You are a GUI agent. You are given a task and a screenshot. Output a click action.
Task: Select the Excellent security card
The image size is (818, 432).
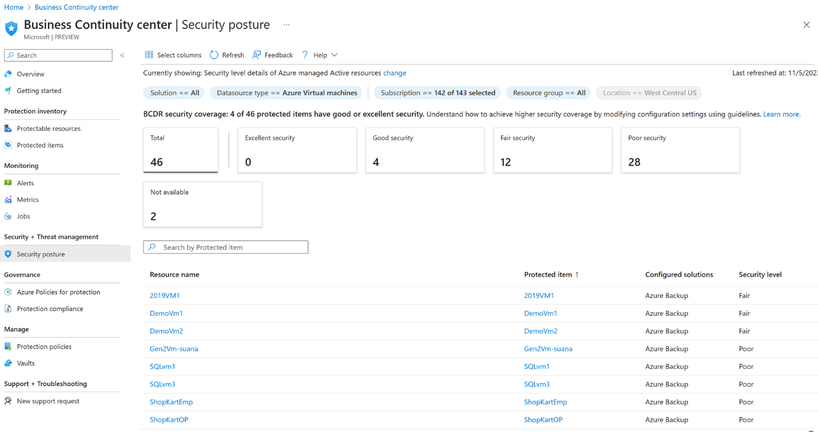[297, 150]
